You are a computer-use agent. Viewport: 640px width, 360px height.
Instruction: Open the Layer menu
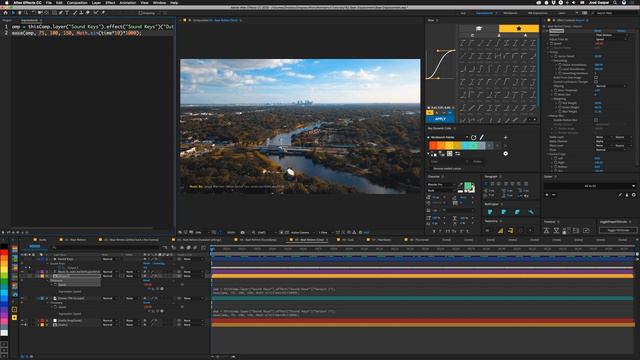point(96,2)
